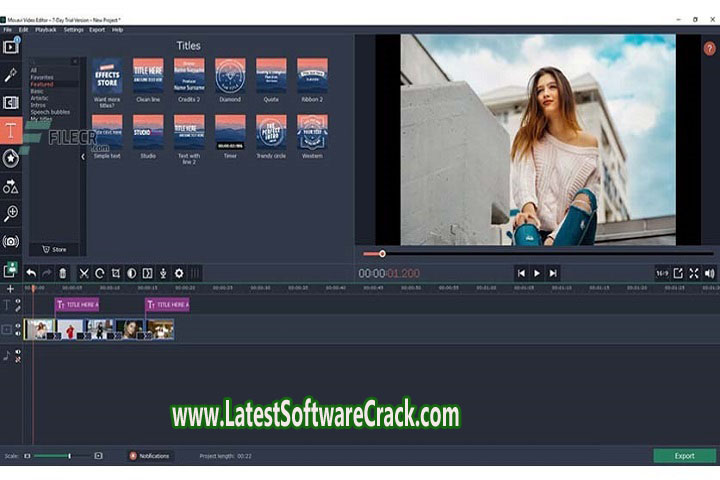The width and height of the screenshot is (720, 480).
Task: Select the Titles tab icon
Action: (x=11, y=130)
